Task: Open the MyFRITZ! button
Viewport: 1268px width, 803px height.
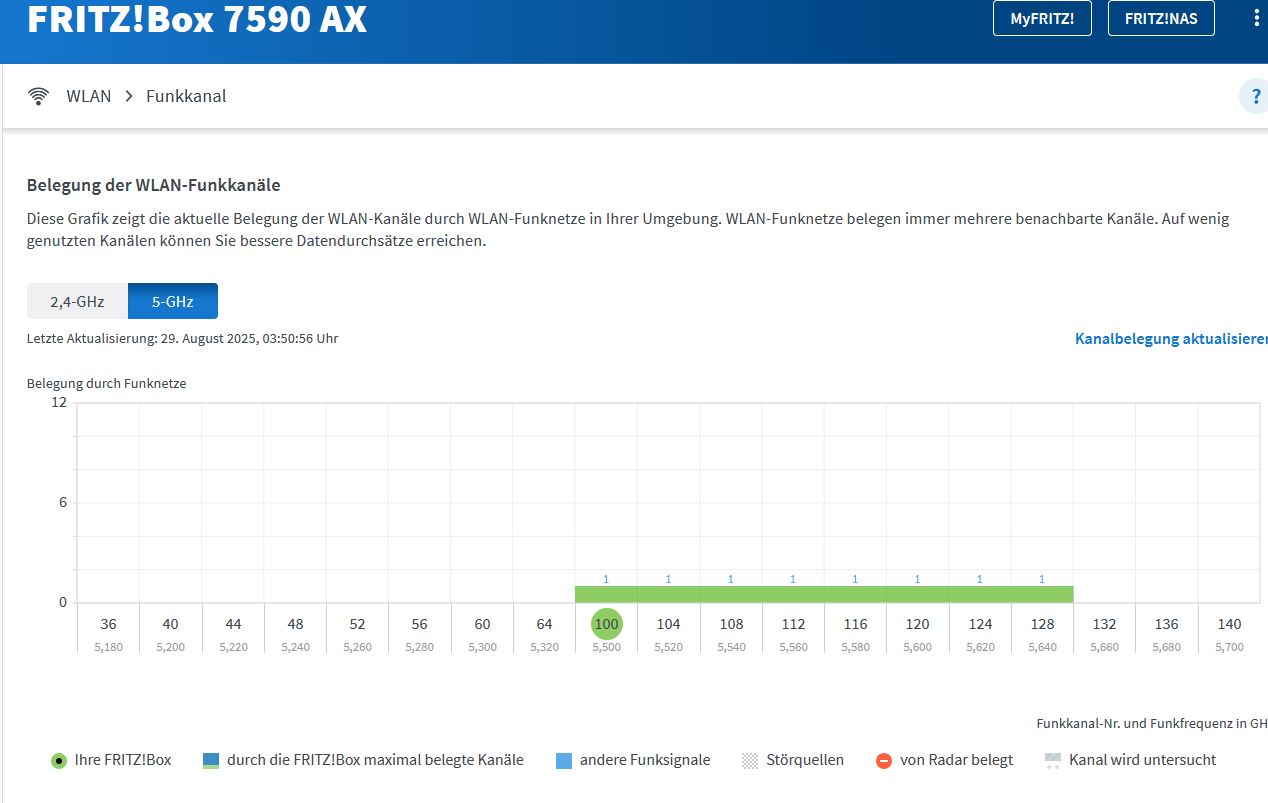Action: pyautogui.click(x=1042, y=18)
